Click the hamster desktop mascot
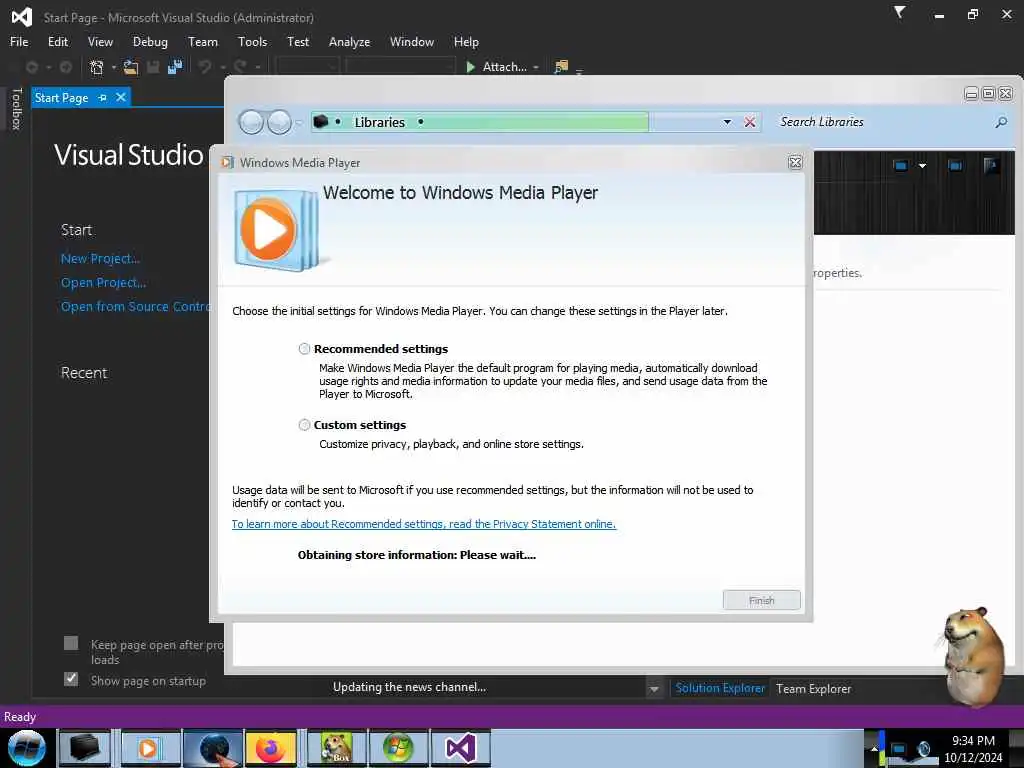 point(972,656)
